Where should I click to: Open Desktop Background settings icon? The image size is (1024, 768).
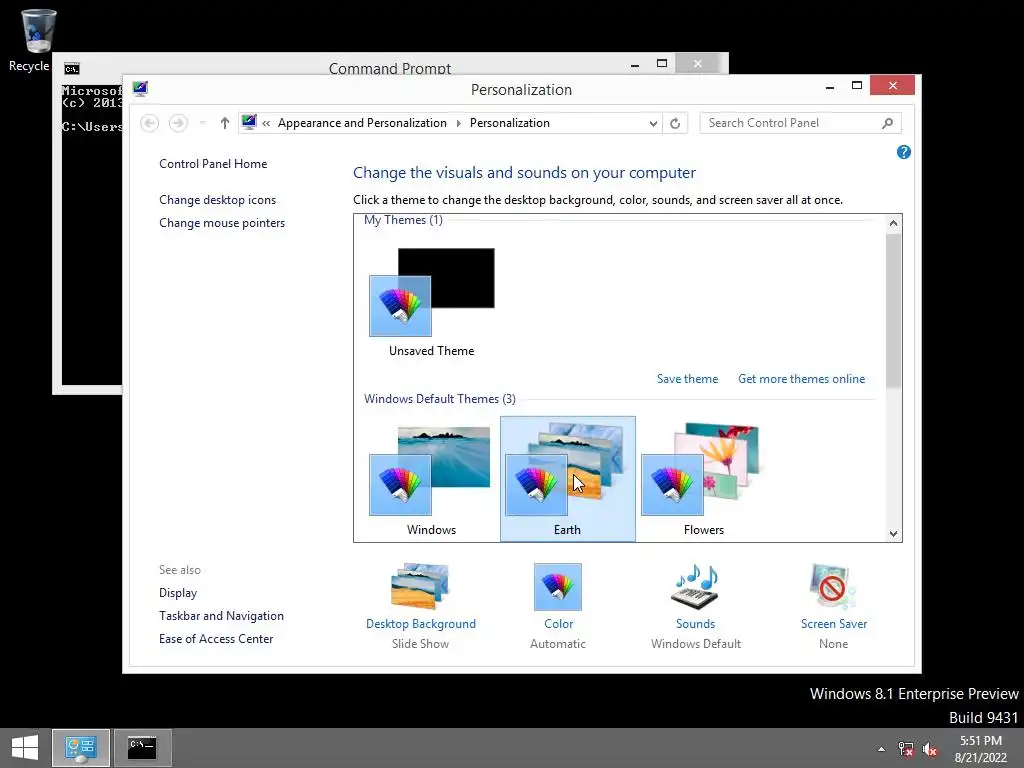(x=421, y=586)
